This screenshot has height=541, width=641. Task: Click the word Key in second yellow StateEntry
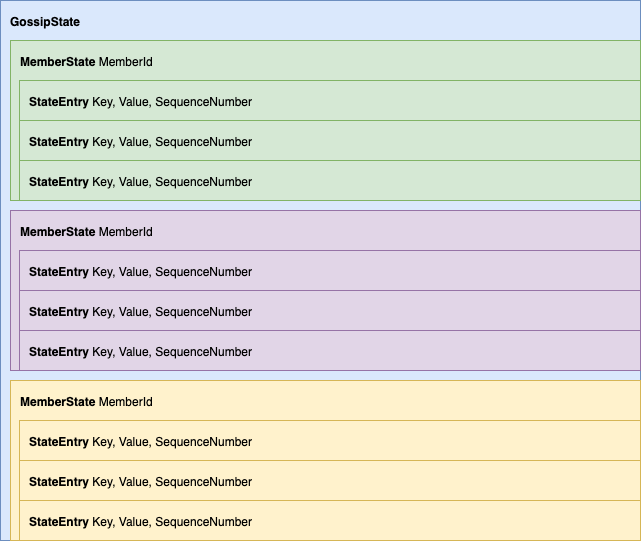click(x=103, y=482)
